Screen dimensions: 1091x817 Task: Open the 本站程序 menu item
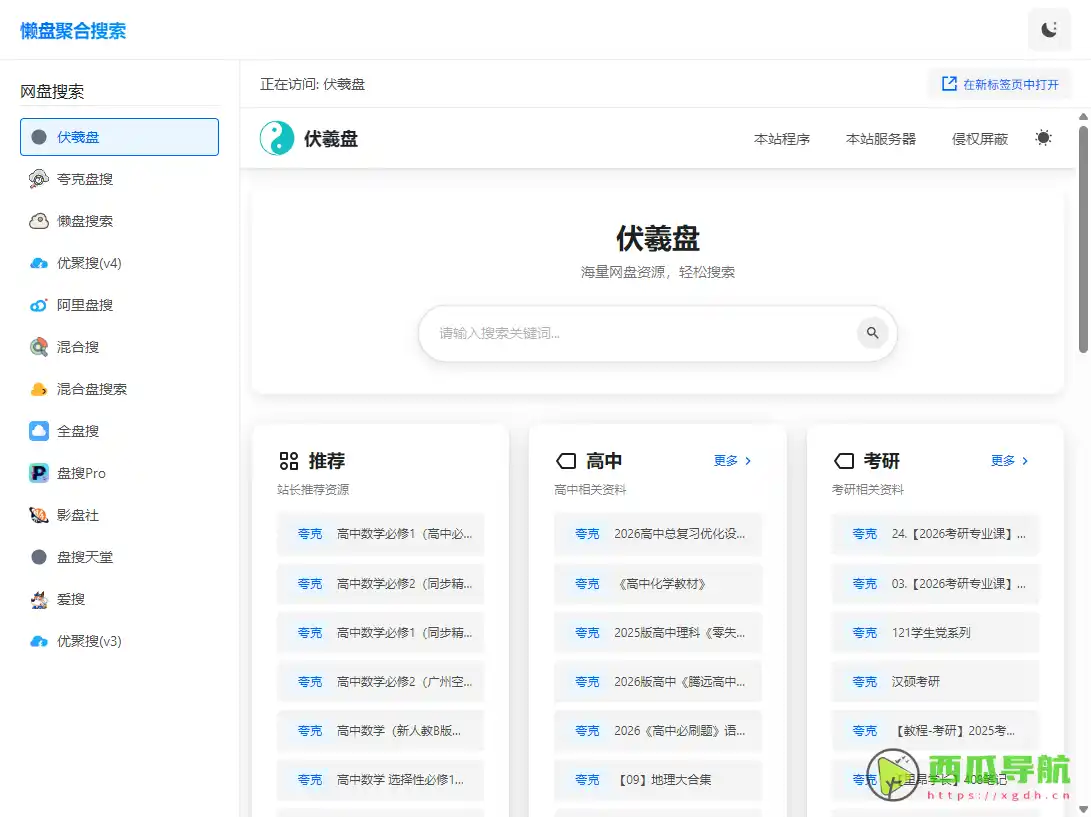click(782, 138)
